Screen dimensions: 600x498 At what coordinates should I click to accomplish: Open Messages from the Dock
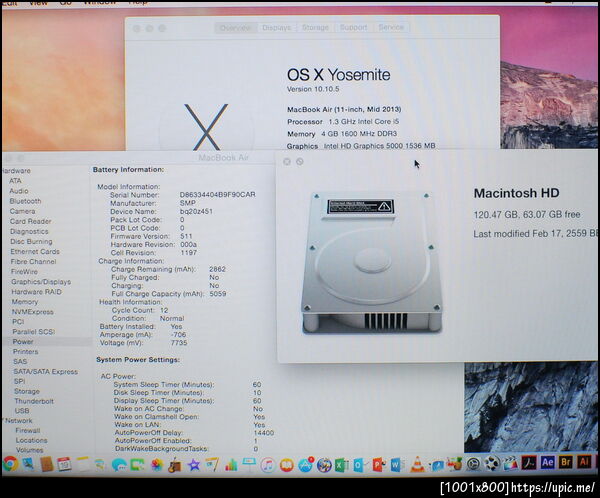coord(119,465)
